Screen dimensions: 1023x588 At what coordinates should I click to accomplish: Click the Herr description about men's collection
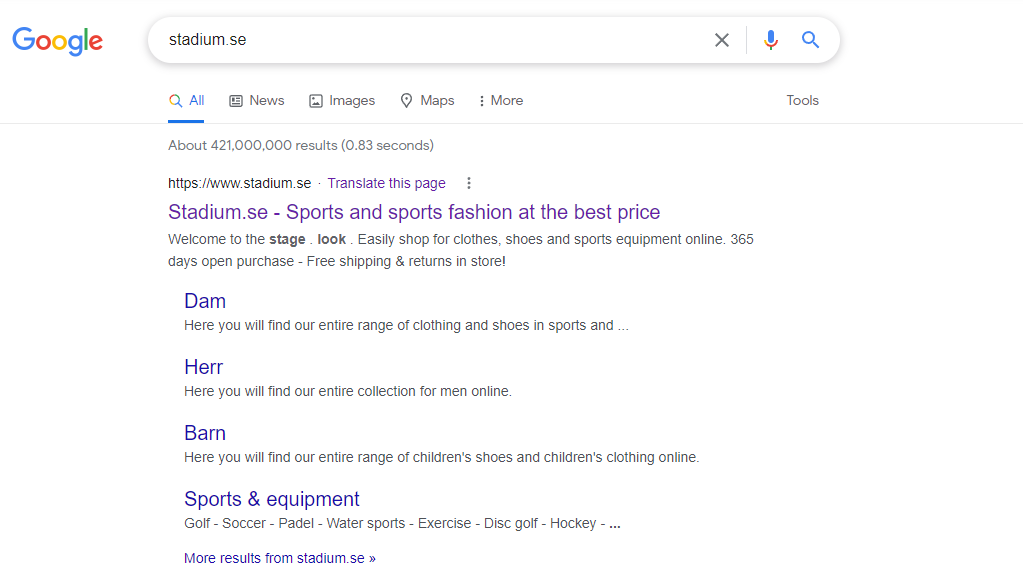point(348,392)
